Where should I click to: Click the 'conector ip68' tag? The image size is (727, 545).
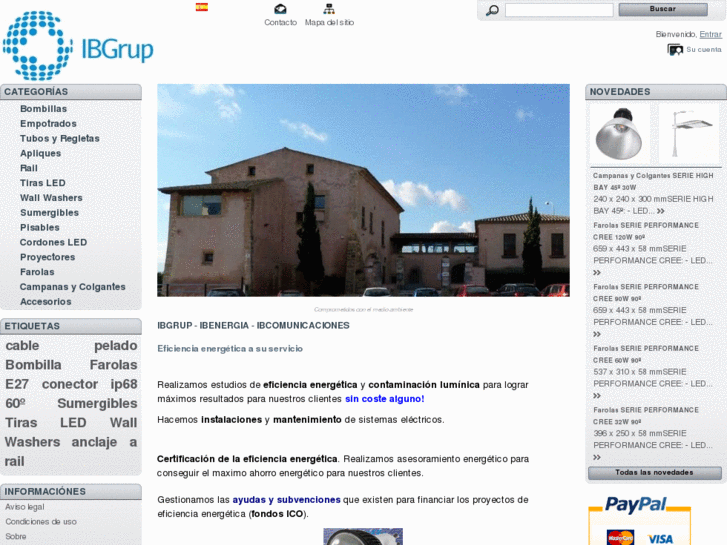click(x=89, y=385)
